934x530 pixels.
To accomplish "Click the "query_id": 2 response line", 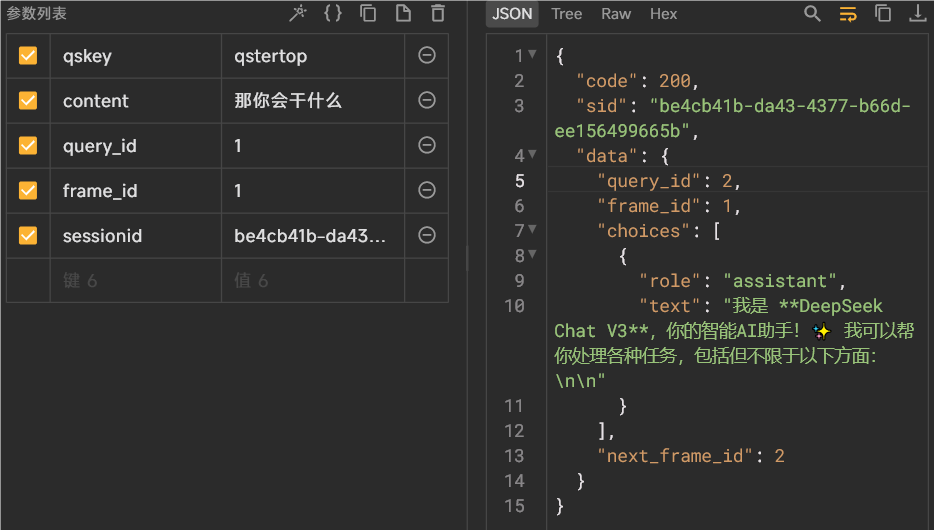I will click(x=669, y=181).
